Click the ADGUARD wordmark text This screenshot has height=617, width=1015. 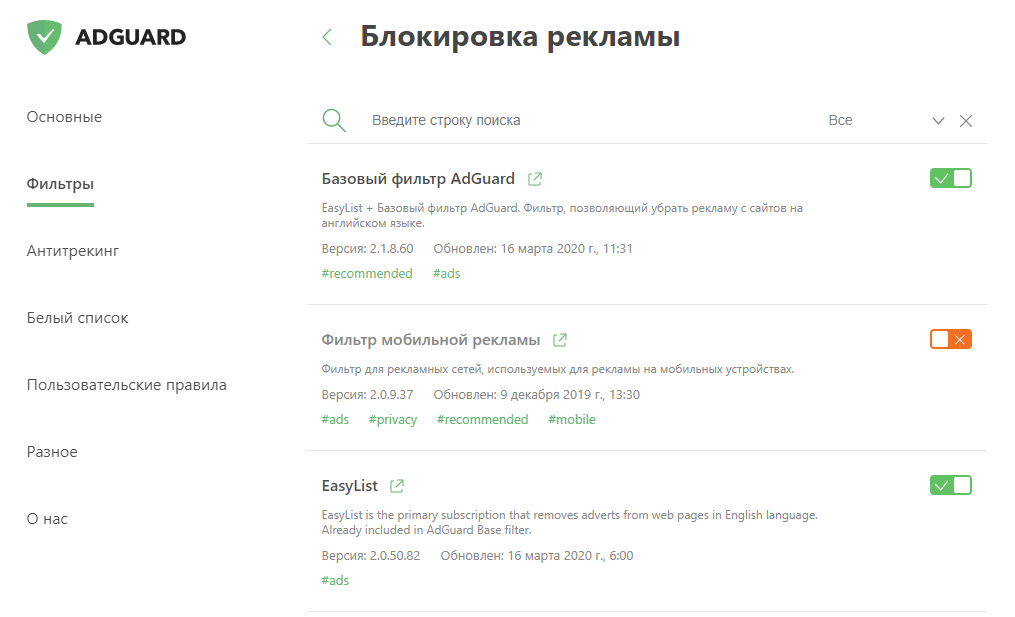click(x=130, y=37)
